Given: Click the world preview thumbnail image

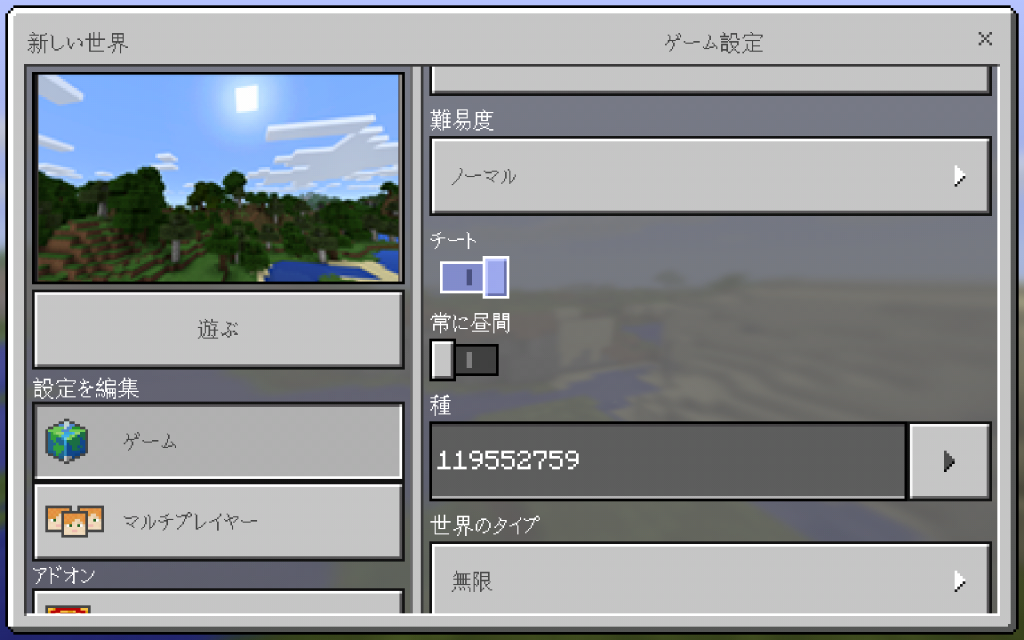Looking at the screenshot, I should [218, 178].
